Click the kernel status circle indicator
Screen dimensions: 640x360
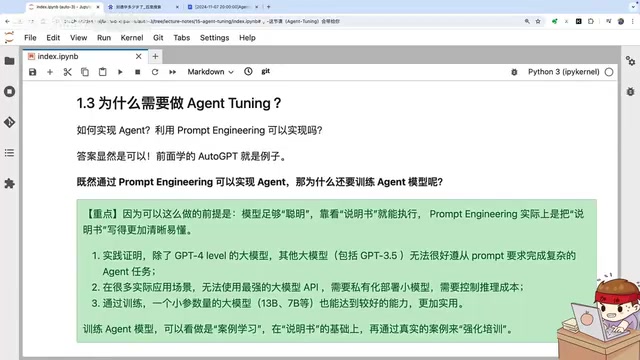(x=609, y=72)
